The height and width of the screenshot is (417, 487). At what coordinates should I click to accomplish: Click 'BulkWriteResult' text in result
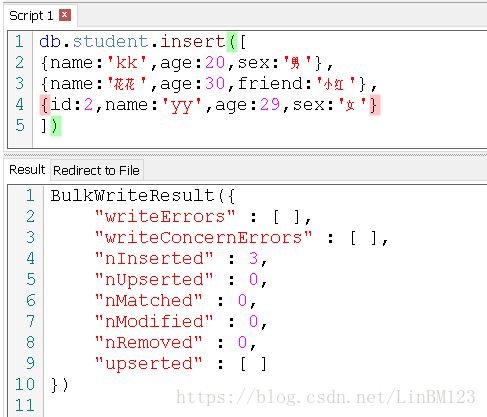[x=132, y=196]
